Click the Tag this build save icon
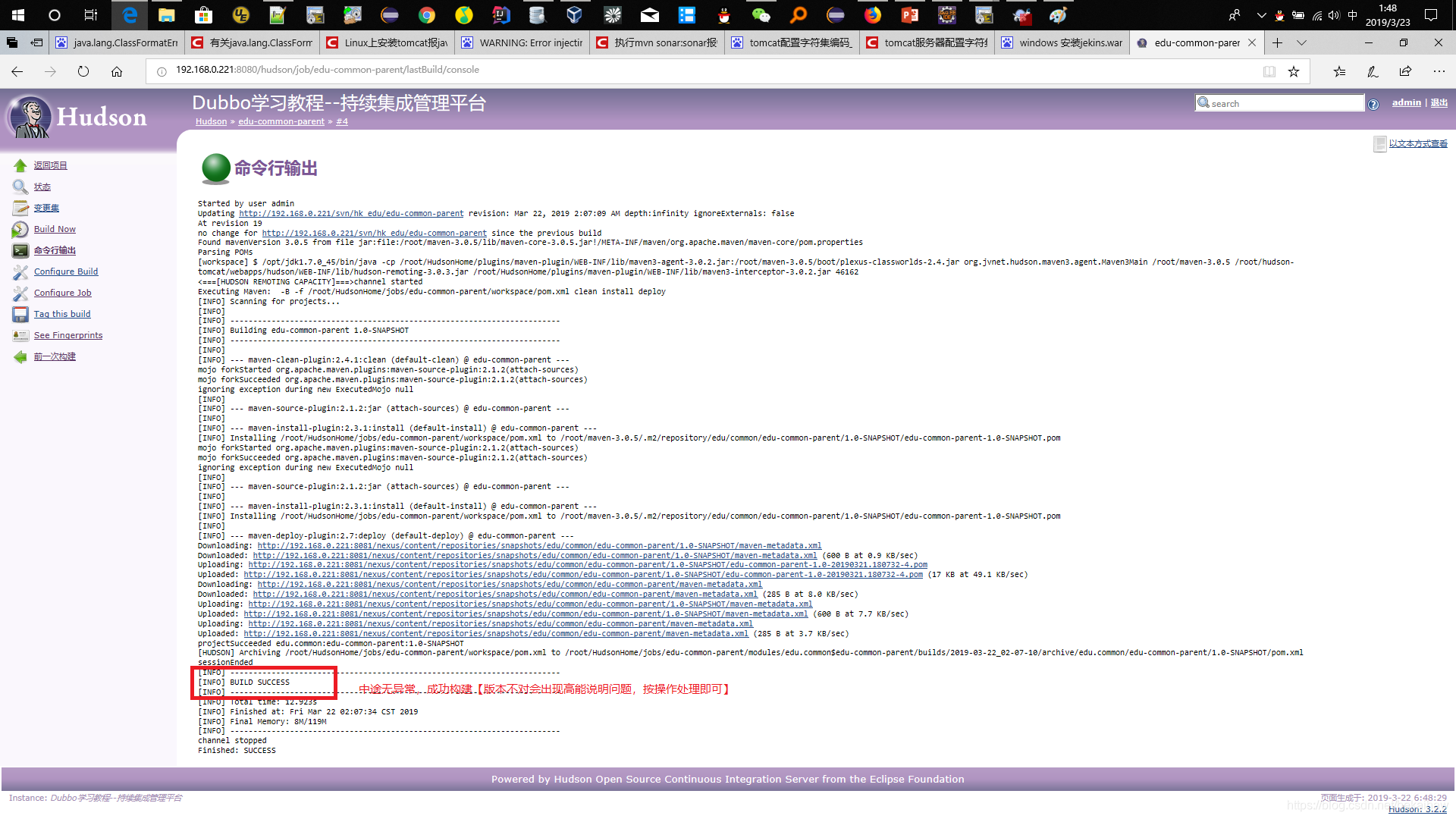Image resolution: width=1456 pixels, height=819 pixels. coord(20,314)
